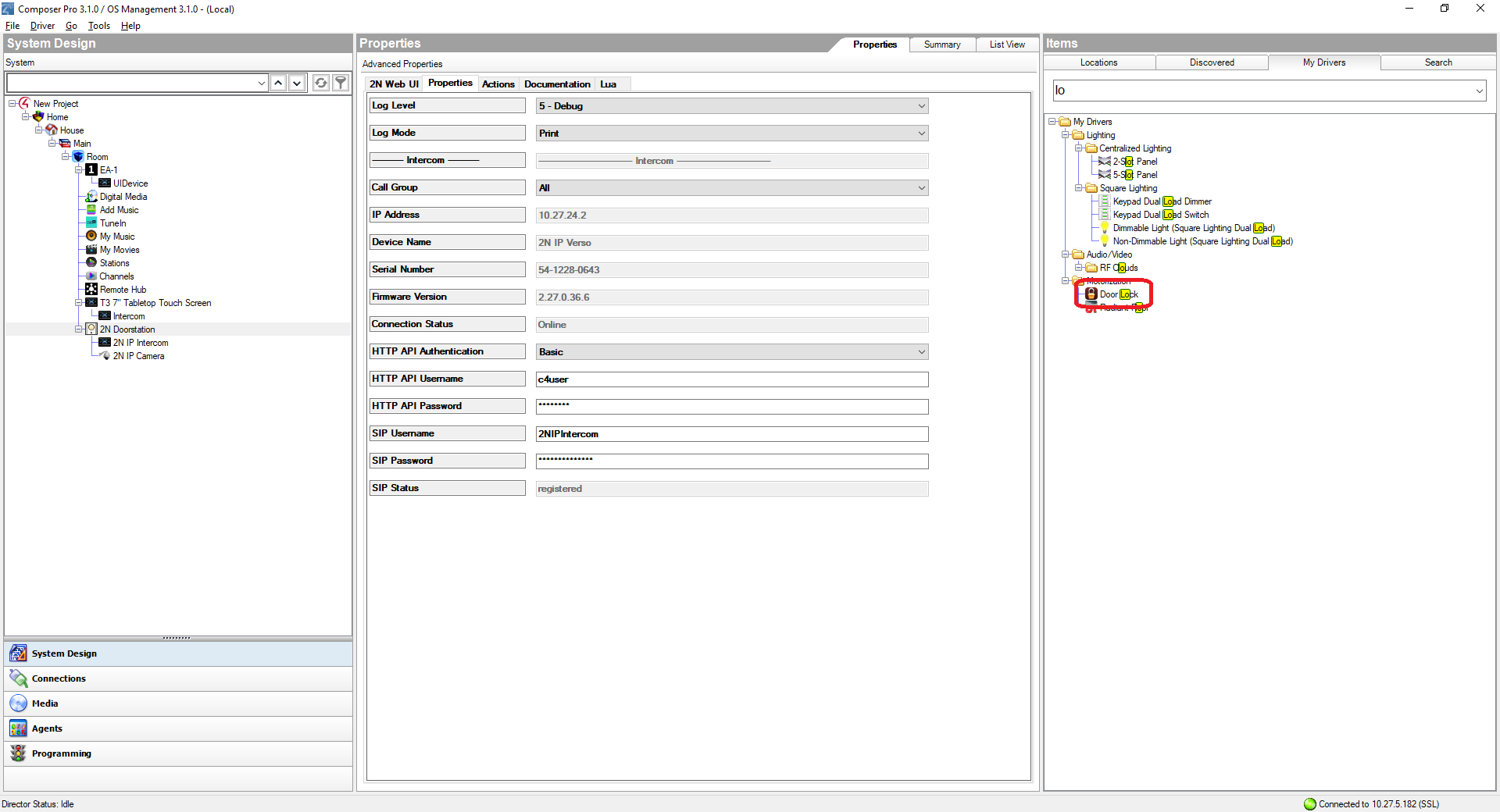
Task: Open the Agents panel icon
Action: [18, 728]
